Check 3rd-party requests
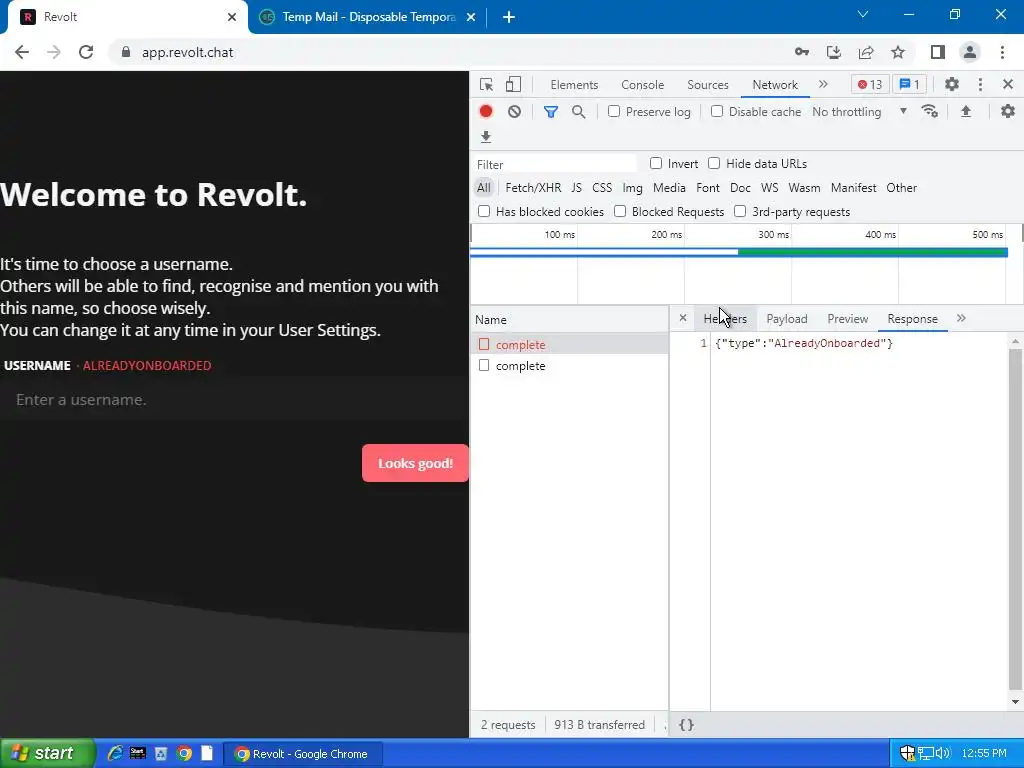Viewport: 1024px width, 768px height. click(x=740, y=211)
